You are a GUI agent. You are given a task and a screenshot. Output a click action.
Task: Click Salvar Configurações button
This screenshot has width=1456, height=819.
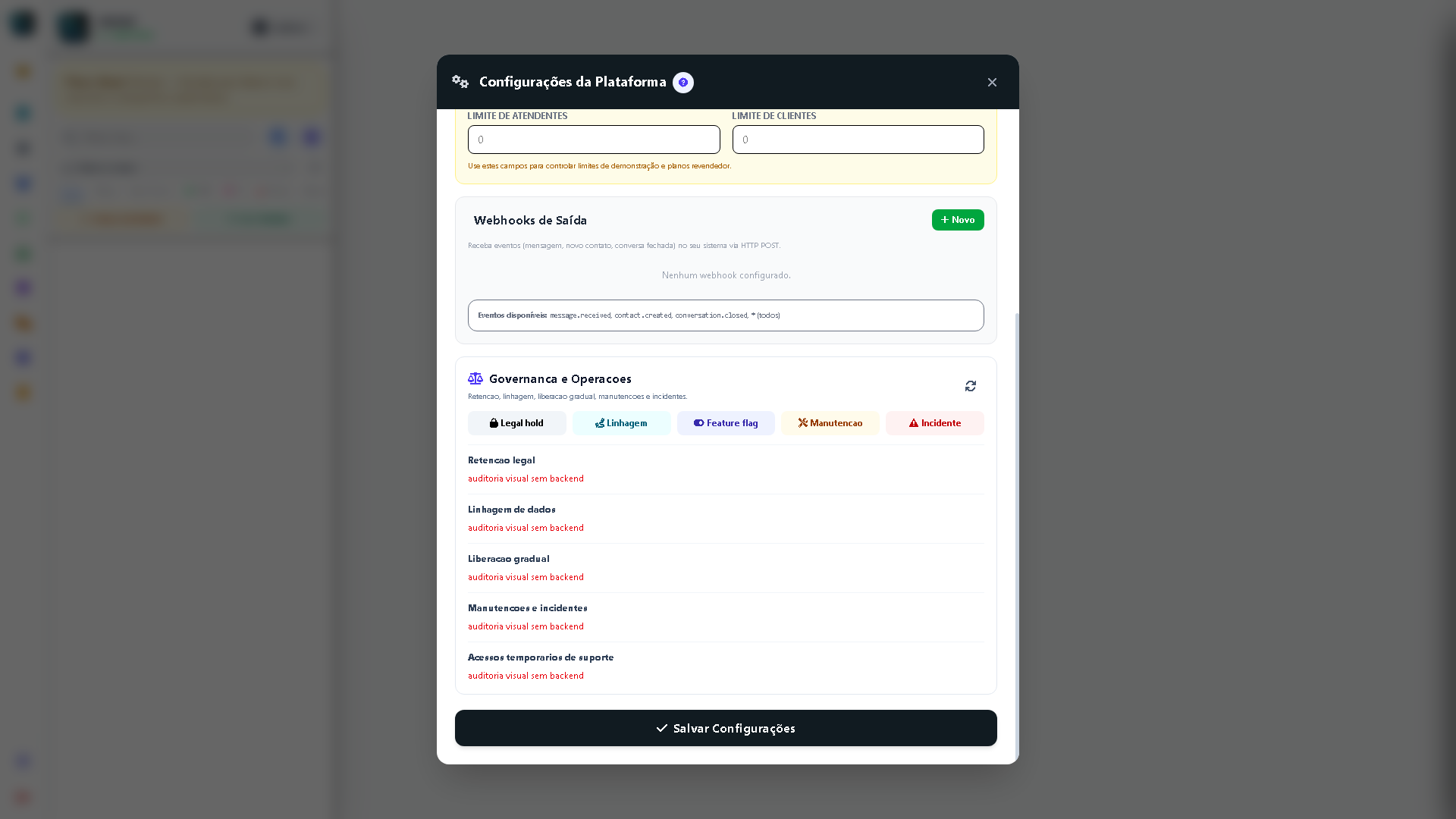click(726, 728)
